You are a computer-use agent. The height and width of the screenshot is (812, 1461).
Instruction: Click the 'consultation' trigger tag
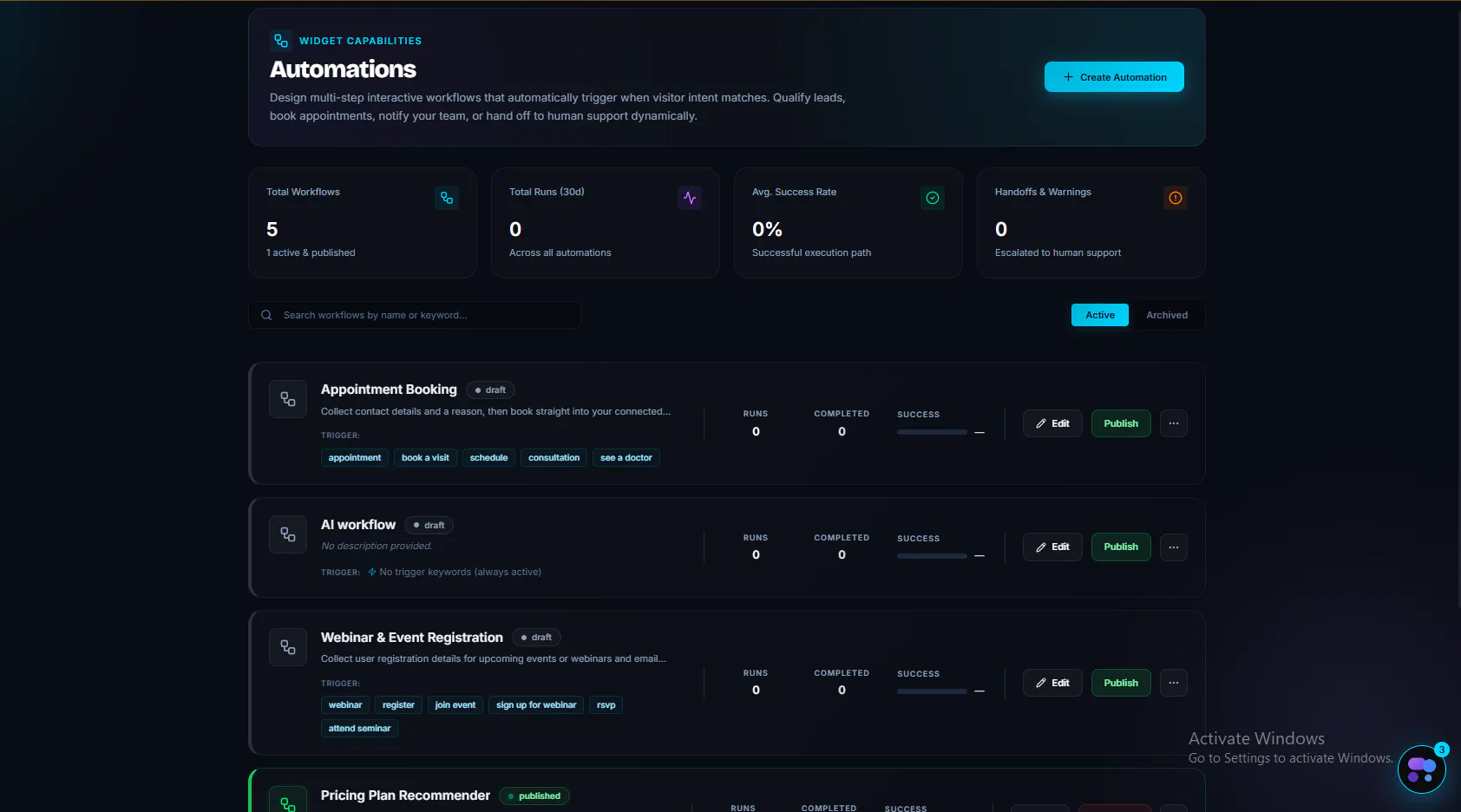[x=554, y=457]
